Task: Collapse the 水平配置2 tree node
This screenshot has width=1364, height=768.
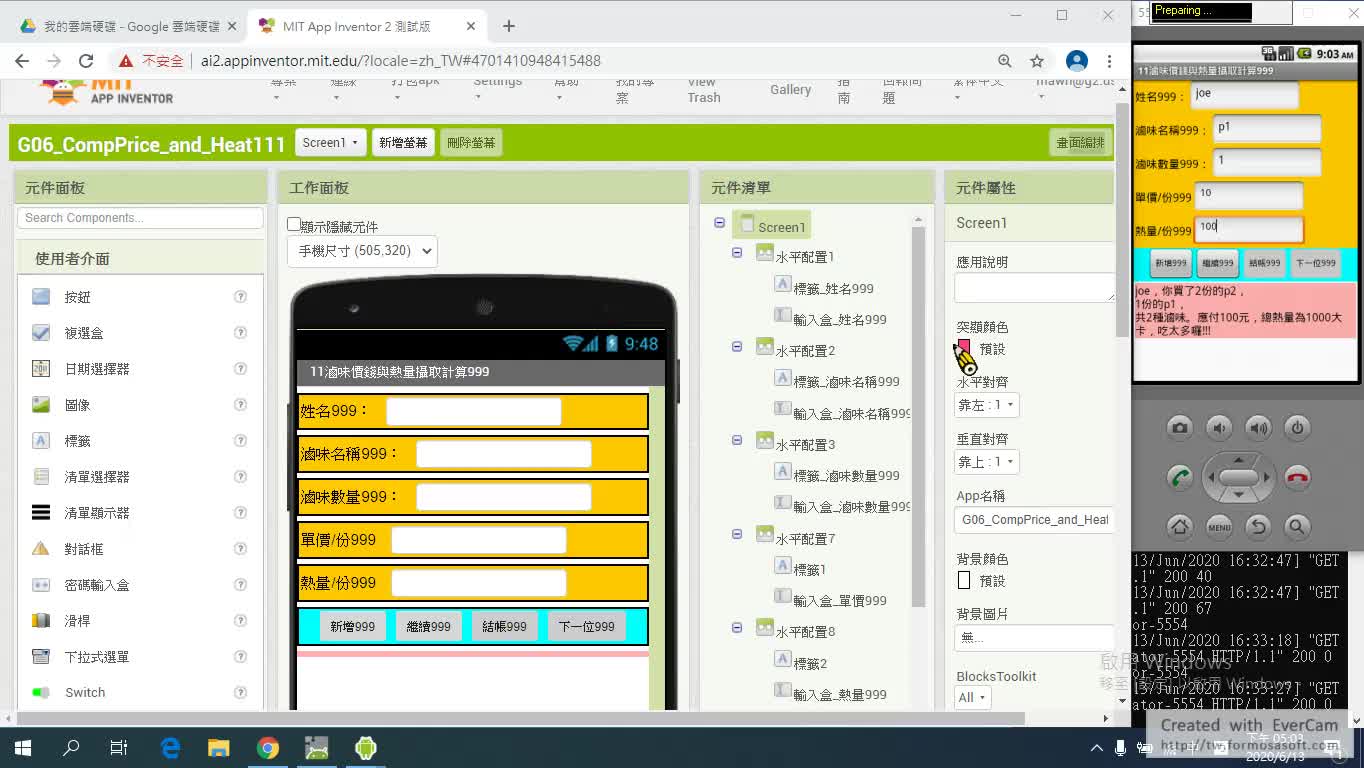Action: [737, 347]
